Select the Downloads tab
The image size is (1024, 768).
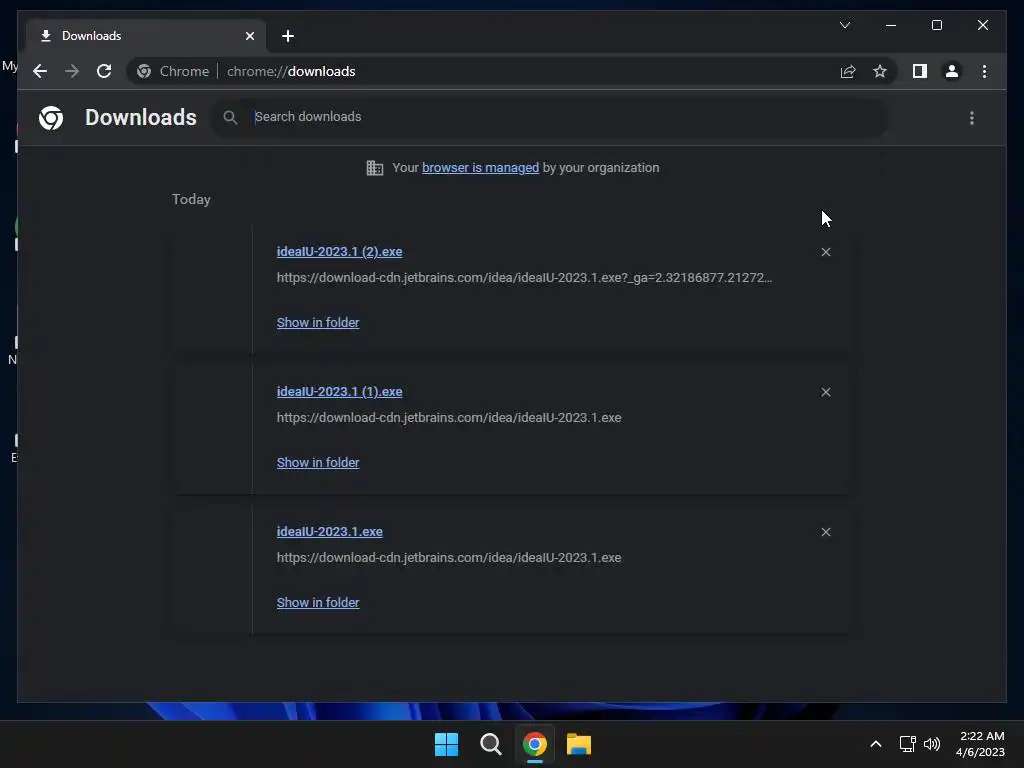tap(146, 36)
